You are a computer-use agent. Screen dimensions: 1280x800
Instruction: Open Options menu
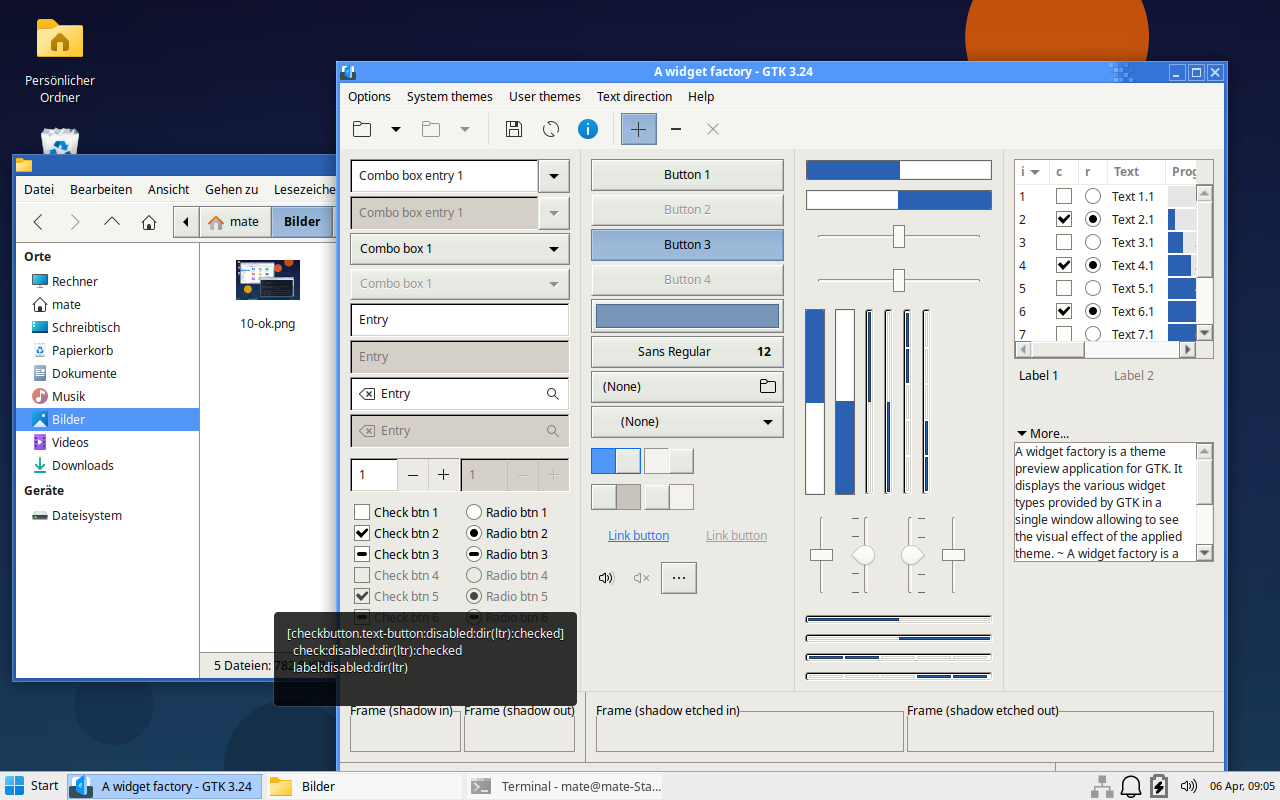point(369,97)
